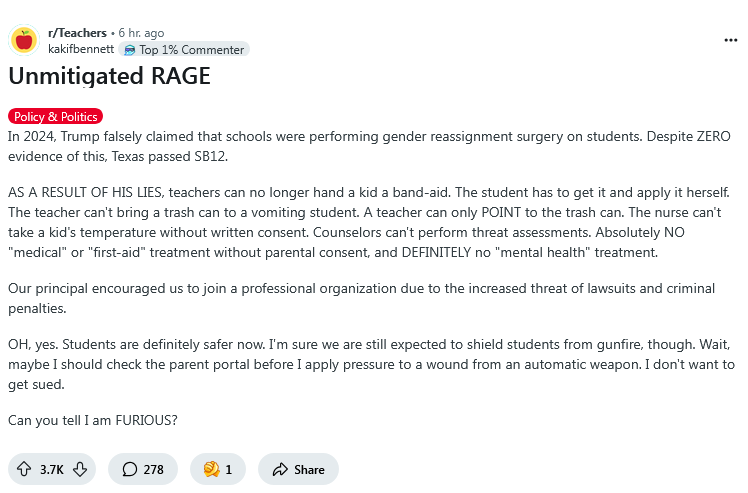Click the comment bubble icon
The width and height of the screenshot is (748, 493).
(x=130, y=469)
